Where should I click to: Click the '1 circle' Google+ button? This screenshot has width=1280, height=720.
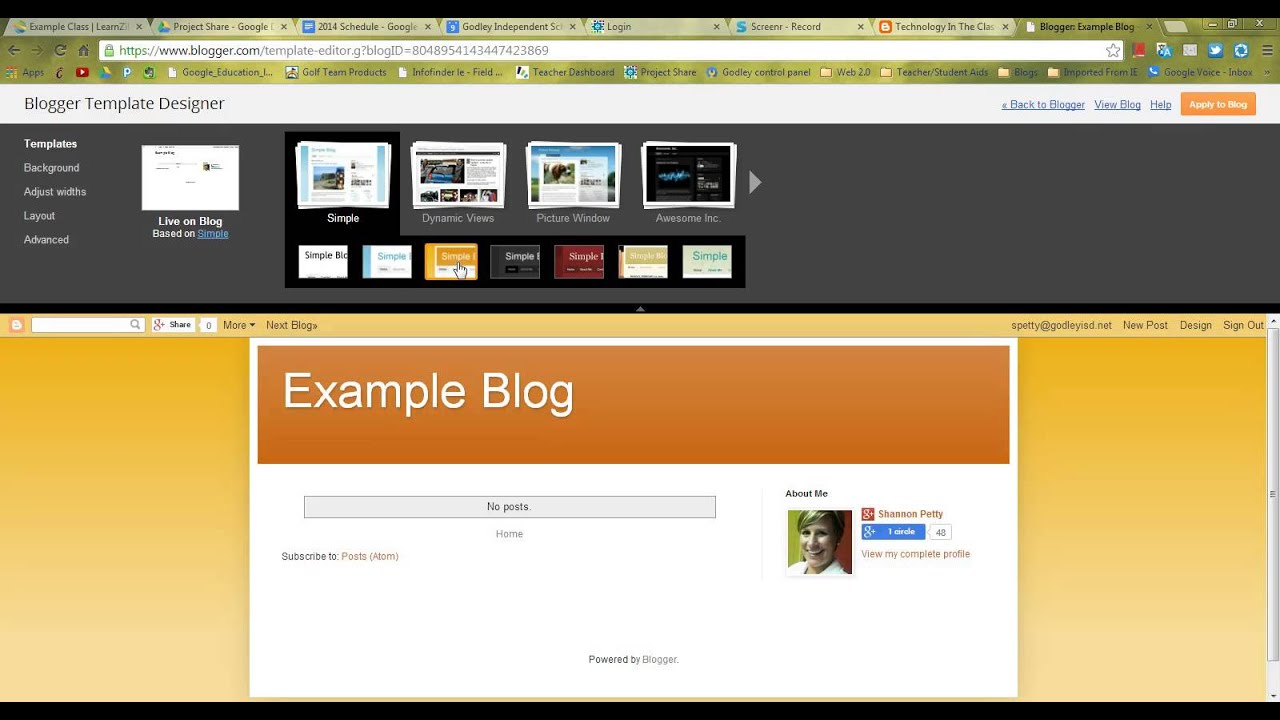tap(893, 532)
